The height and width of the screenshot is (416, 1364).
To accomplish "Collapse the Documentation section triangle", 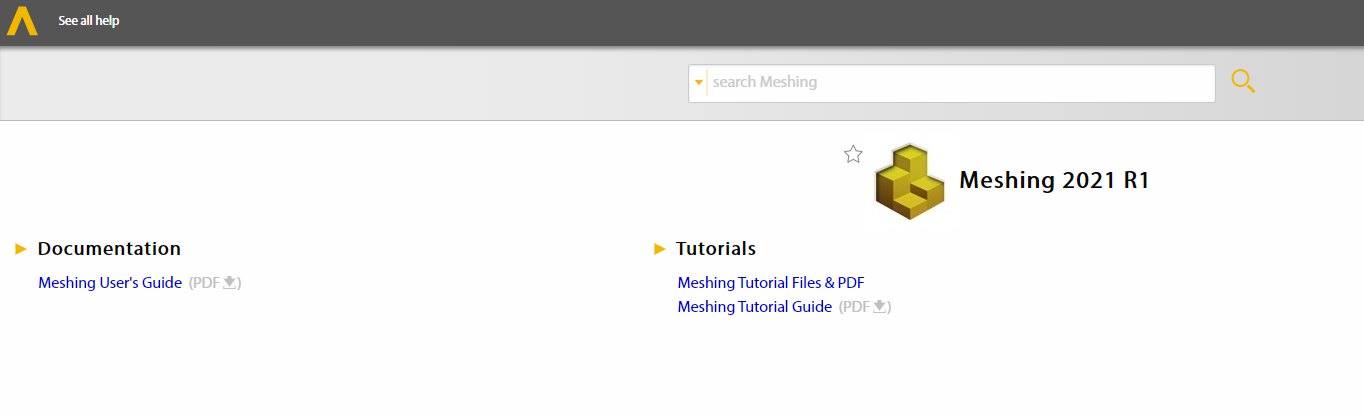I will [x=21, y=249].
